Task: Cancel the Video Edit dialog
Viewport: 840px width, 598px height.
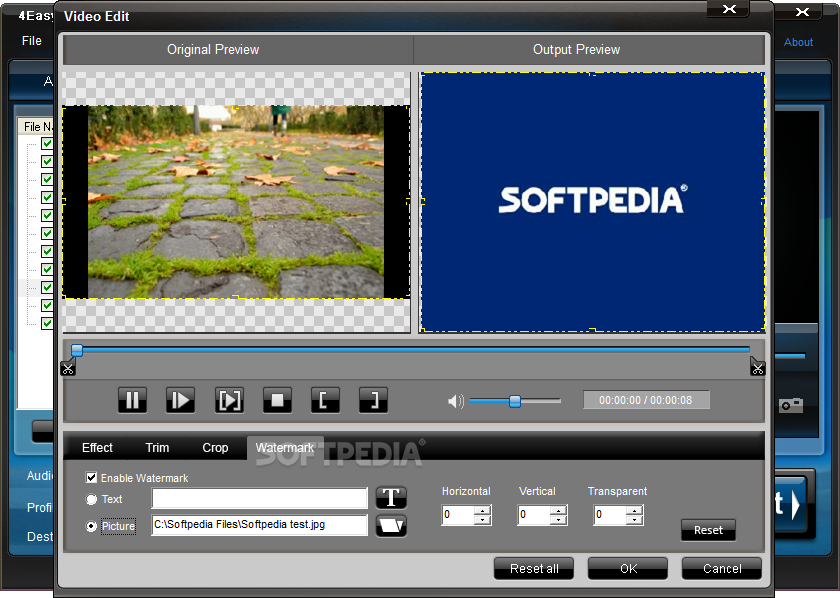Action: pyautogui.click(x=722, y=569)
